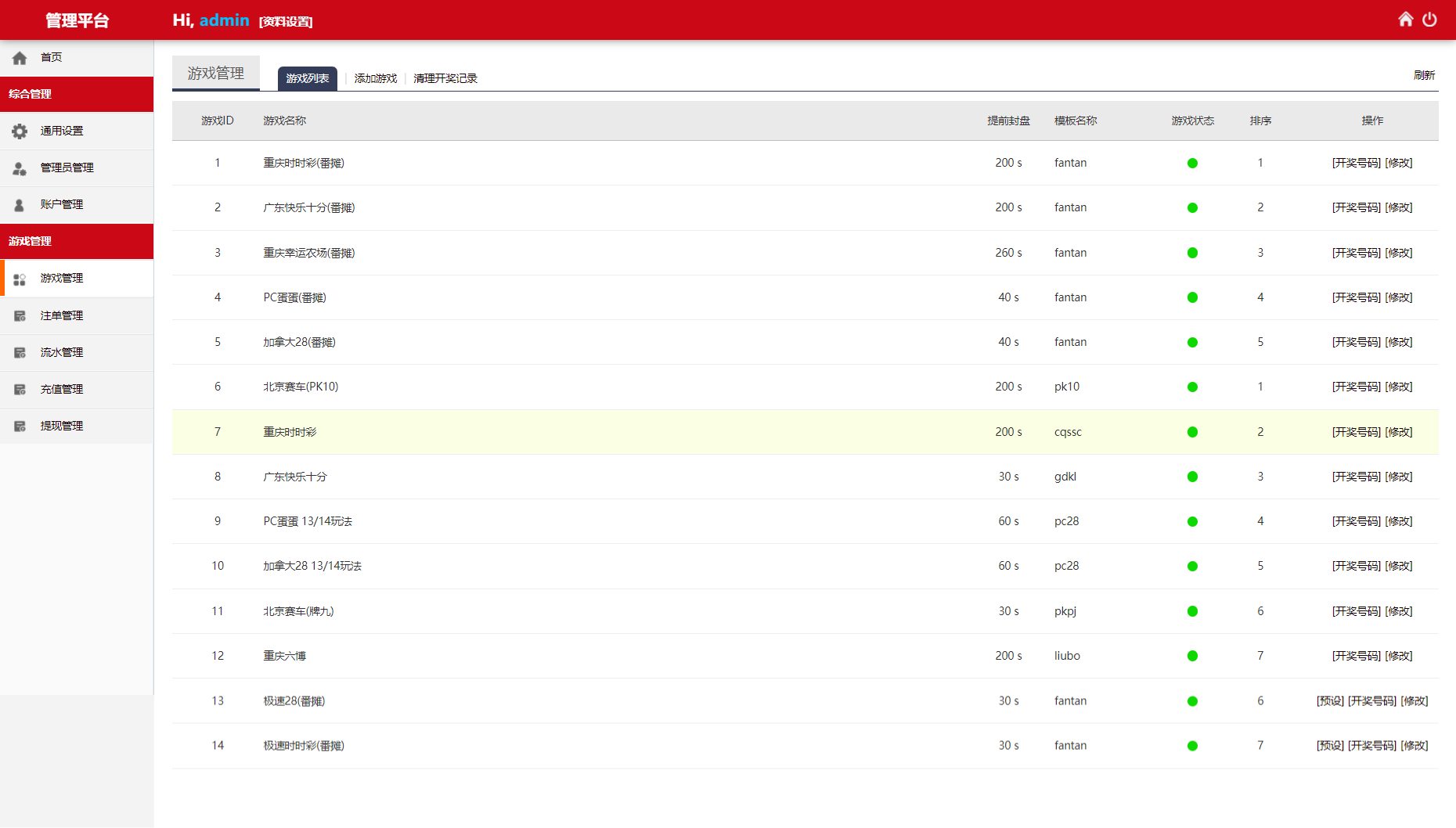This screenshot has height=828, width=1456.
Task: Click 修改 for 极速28(番摊)
Action: tap(1415, 700)
